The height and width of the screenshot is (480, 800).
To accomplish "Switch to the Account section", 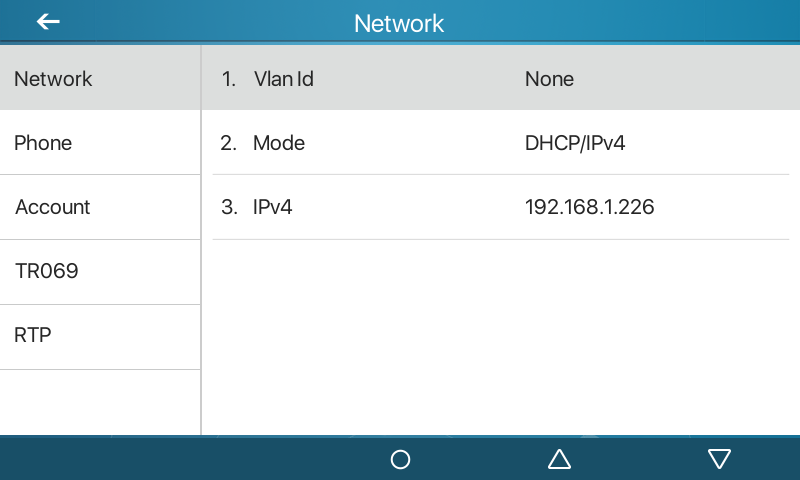I will click(x=100, y=207).
